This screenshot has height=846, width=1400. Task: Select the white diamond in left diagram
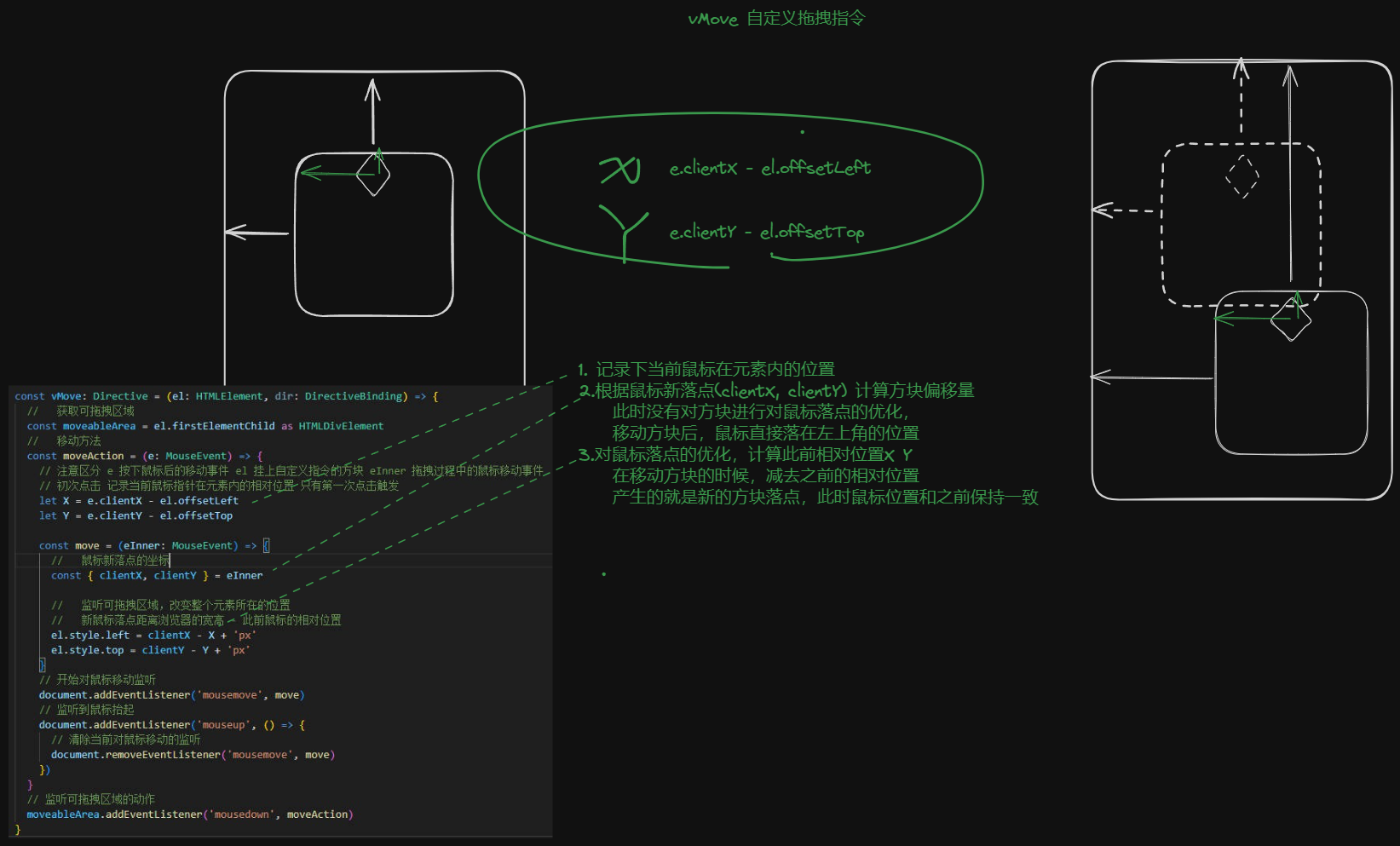tap(373, 174)
